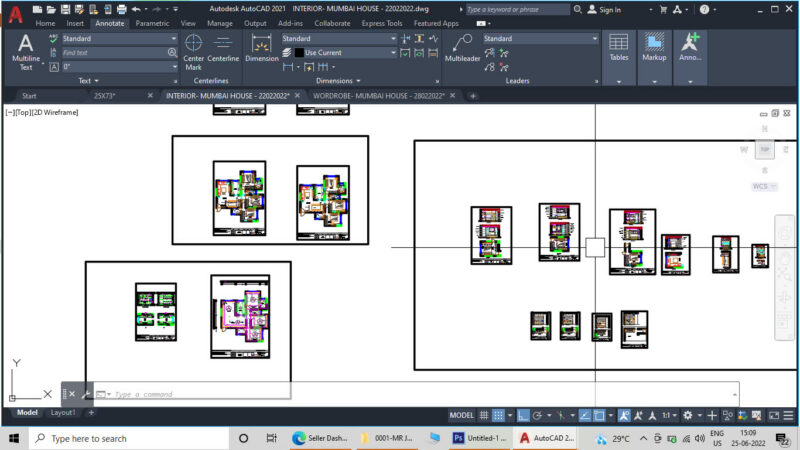Open the annotation scale 1:1 dropdown
The height and width of the screenshot is (450, 800).
(669, 415)
